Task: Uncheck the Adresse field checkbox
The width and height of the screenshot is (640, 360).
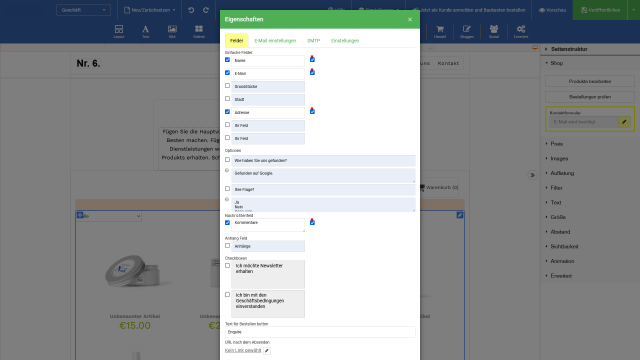Action: coord(227,112)
